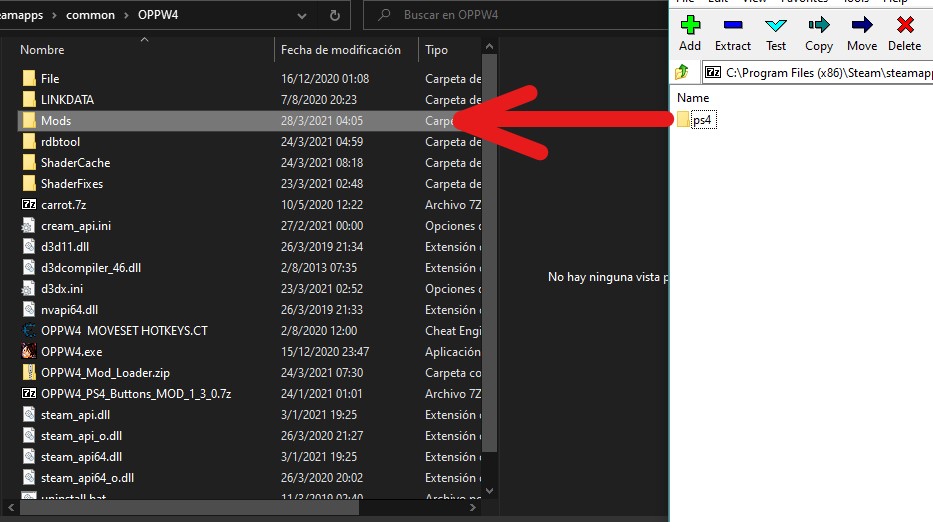Click the refresh icon beside the address bar
Viewport: 933px width, 522px height.
click(x=335, y=15)
